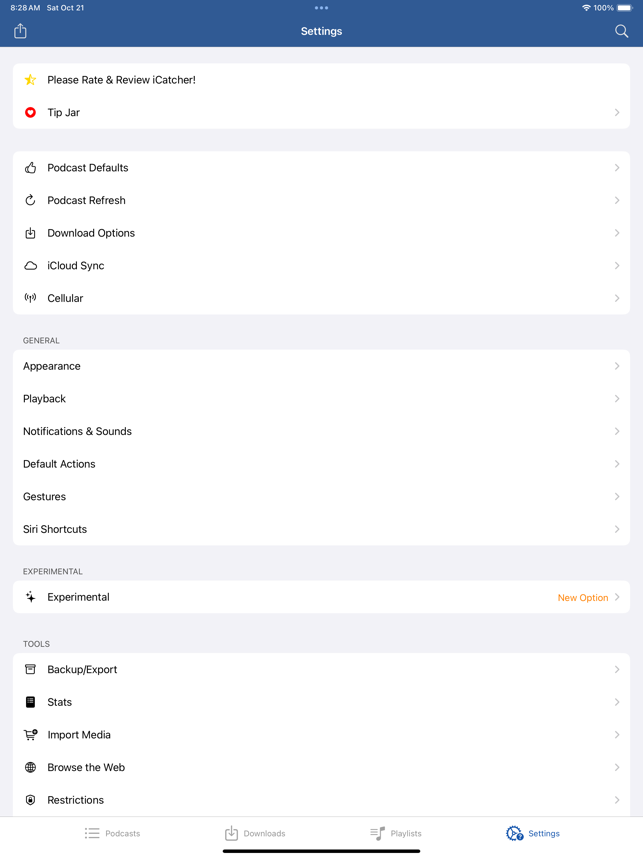Tap the iCloud Sync cloud icon
The width and height of the screenshot is (643, 858).
(31, 266)
